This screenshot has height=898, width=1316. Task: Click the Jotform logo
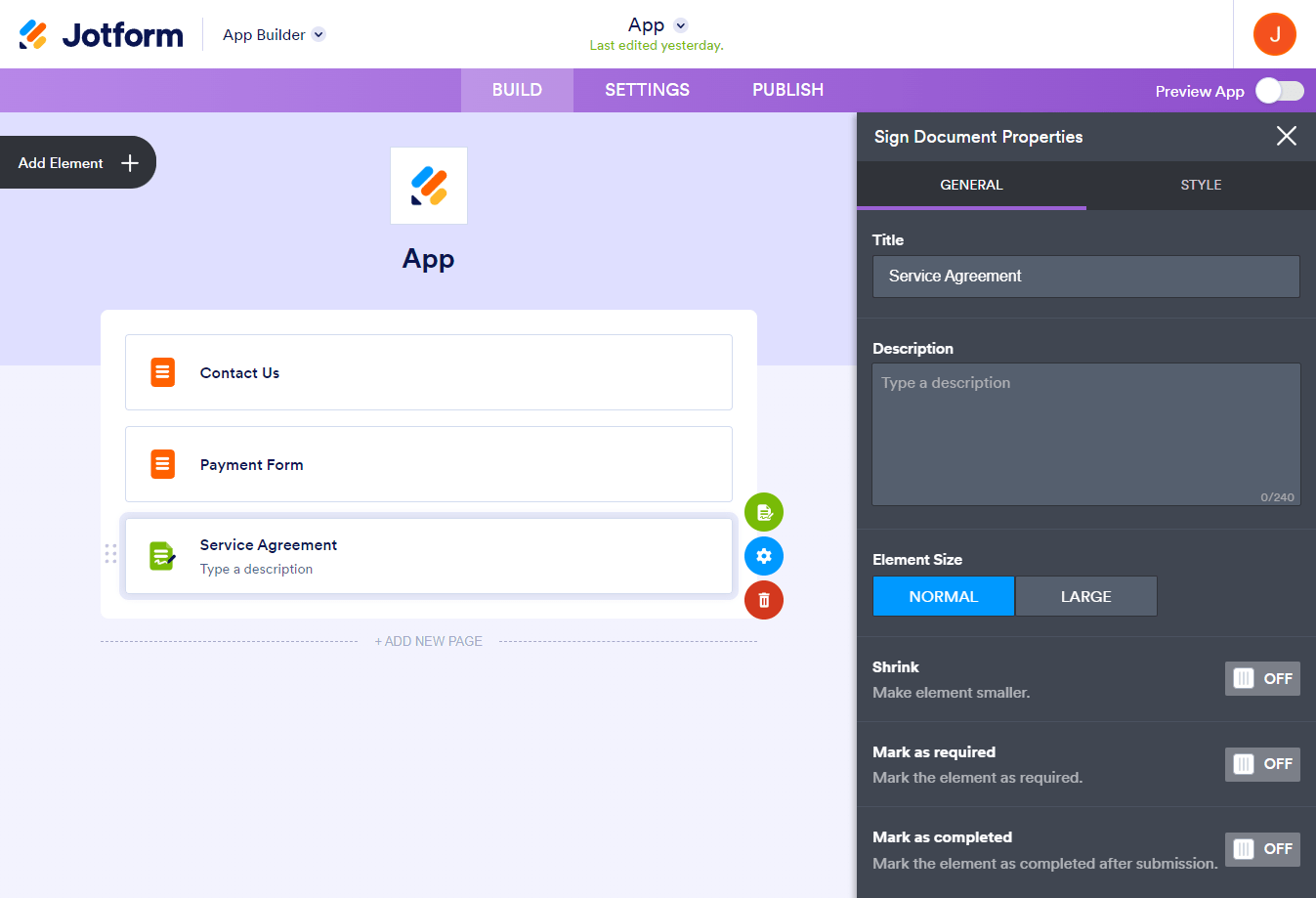101,34
